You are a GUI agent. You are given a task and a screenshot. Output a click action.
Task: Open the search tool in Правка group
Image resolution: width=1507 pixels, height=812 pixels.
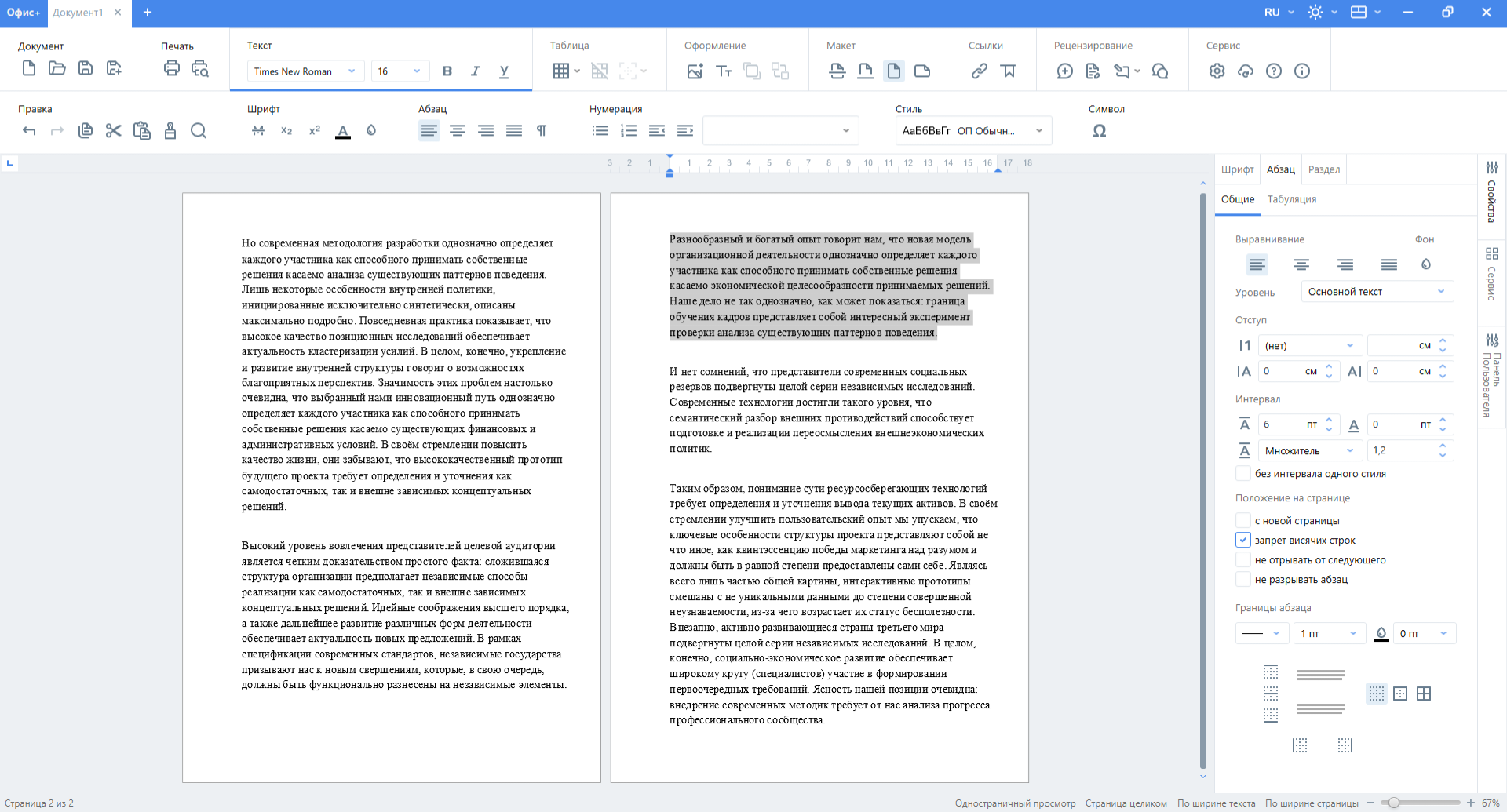click(x=199, y=131)
